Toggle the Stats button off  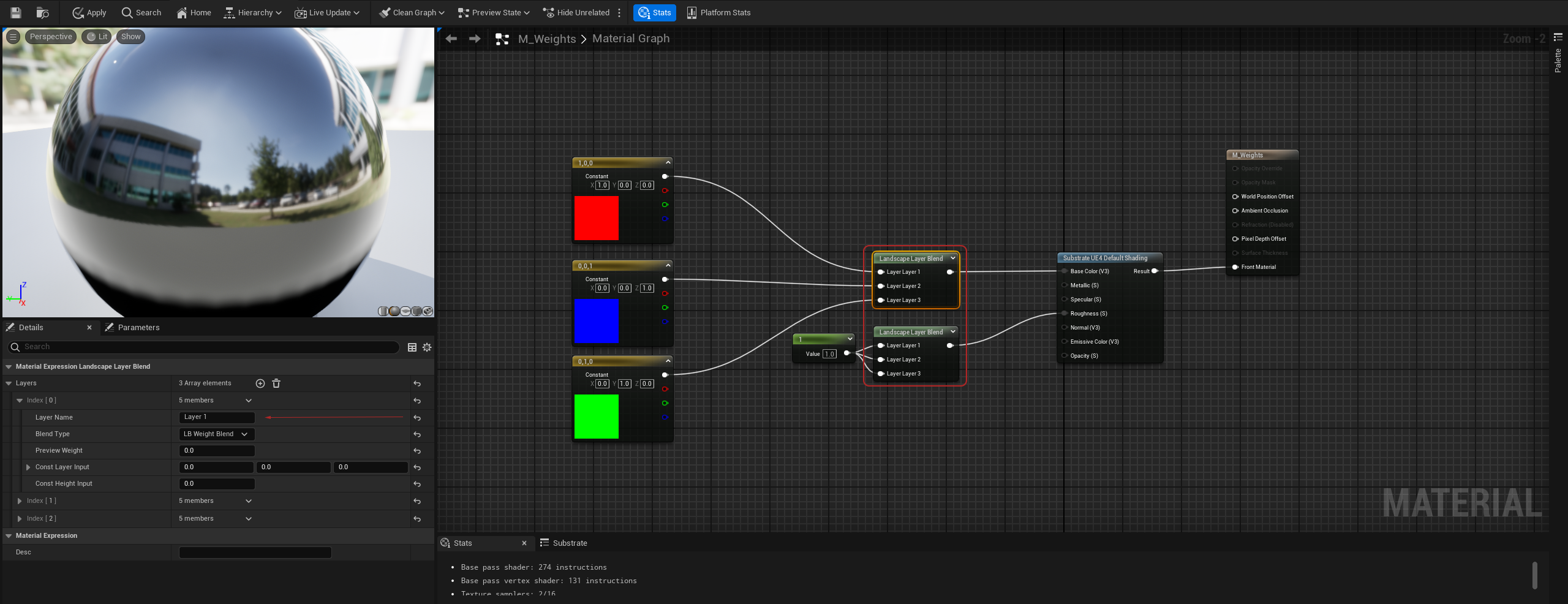[655, 12]
